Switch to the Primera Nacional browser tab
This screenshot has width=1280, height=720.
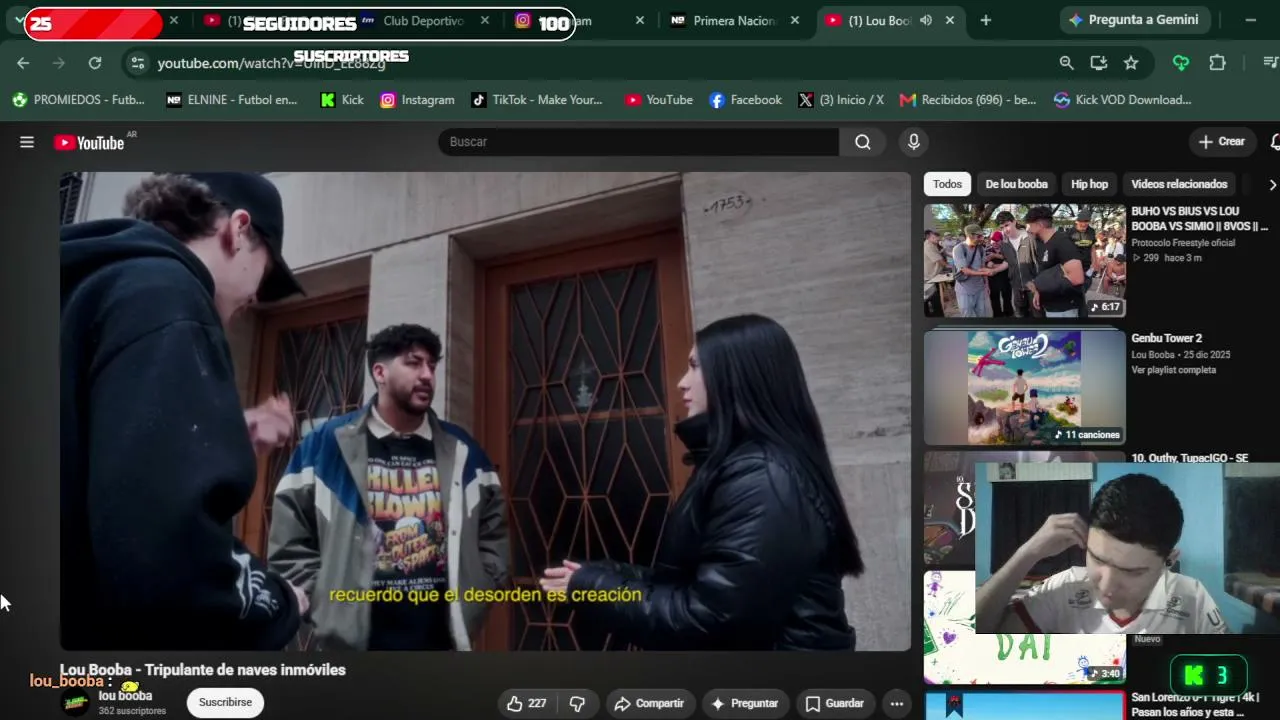734,20
